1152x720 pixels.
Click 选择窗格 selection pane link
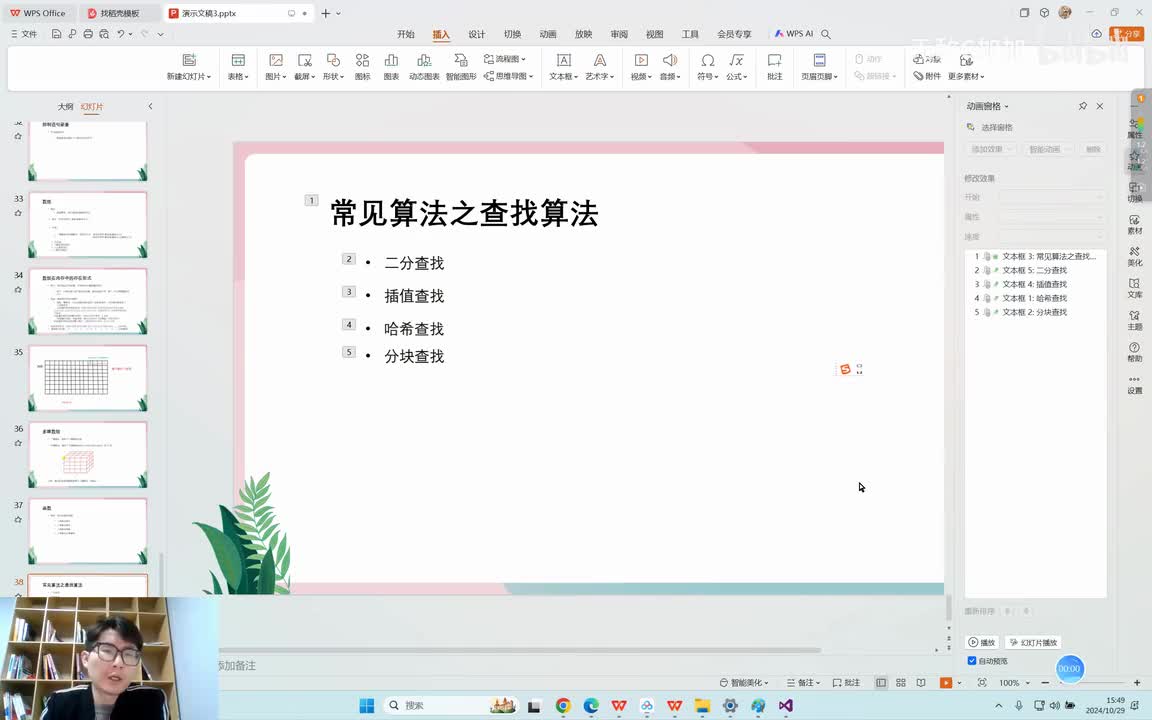click(990, 127)
